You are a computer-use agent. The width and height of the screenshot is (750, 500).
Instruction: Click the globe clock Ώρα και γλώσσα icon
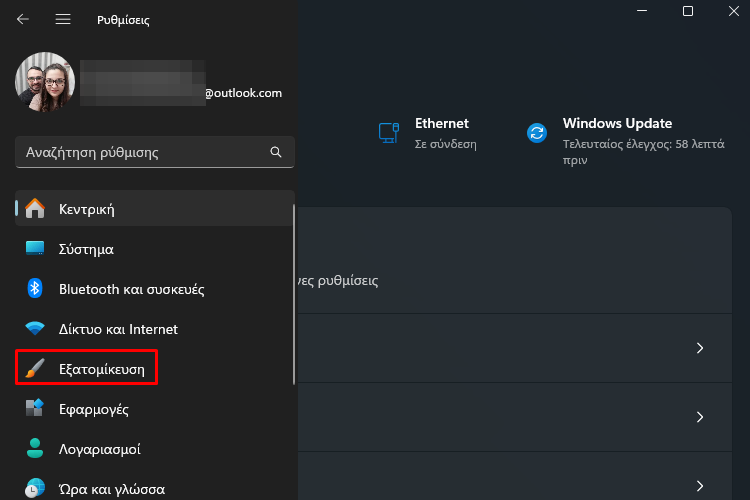click(x=35, y=488)
